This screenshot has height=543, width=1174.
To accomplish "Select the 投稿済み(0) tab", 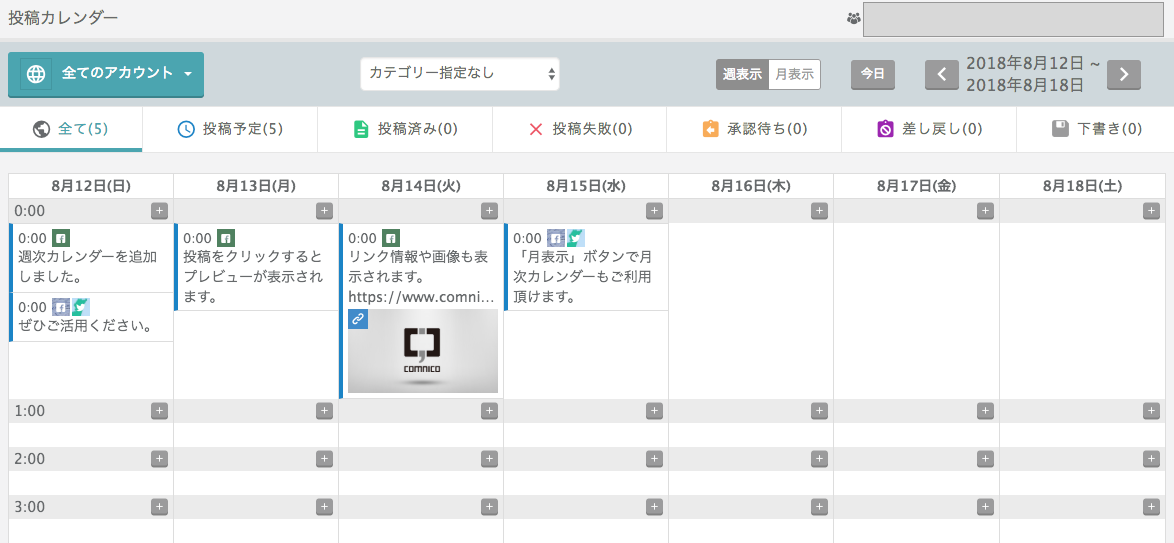I will 405,129.
